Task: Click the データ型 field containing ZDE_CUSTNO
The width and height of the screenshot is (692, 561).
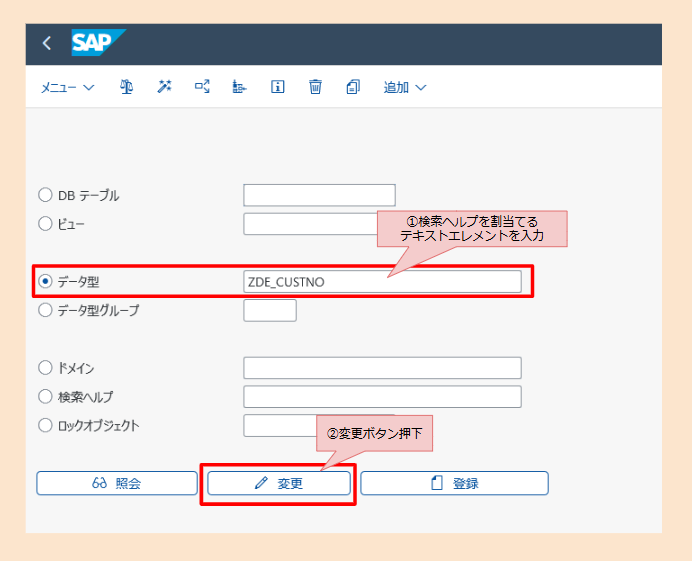Action: (x=382, y=282)
